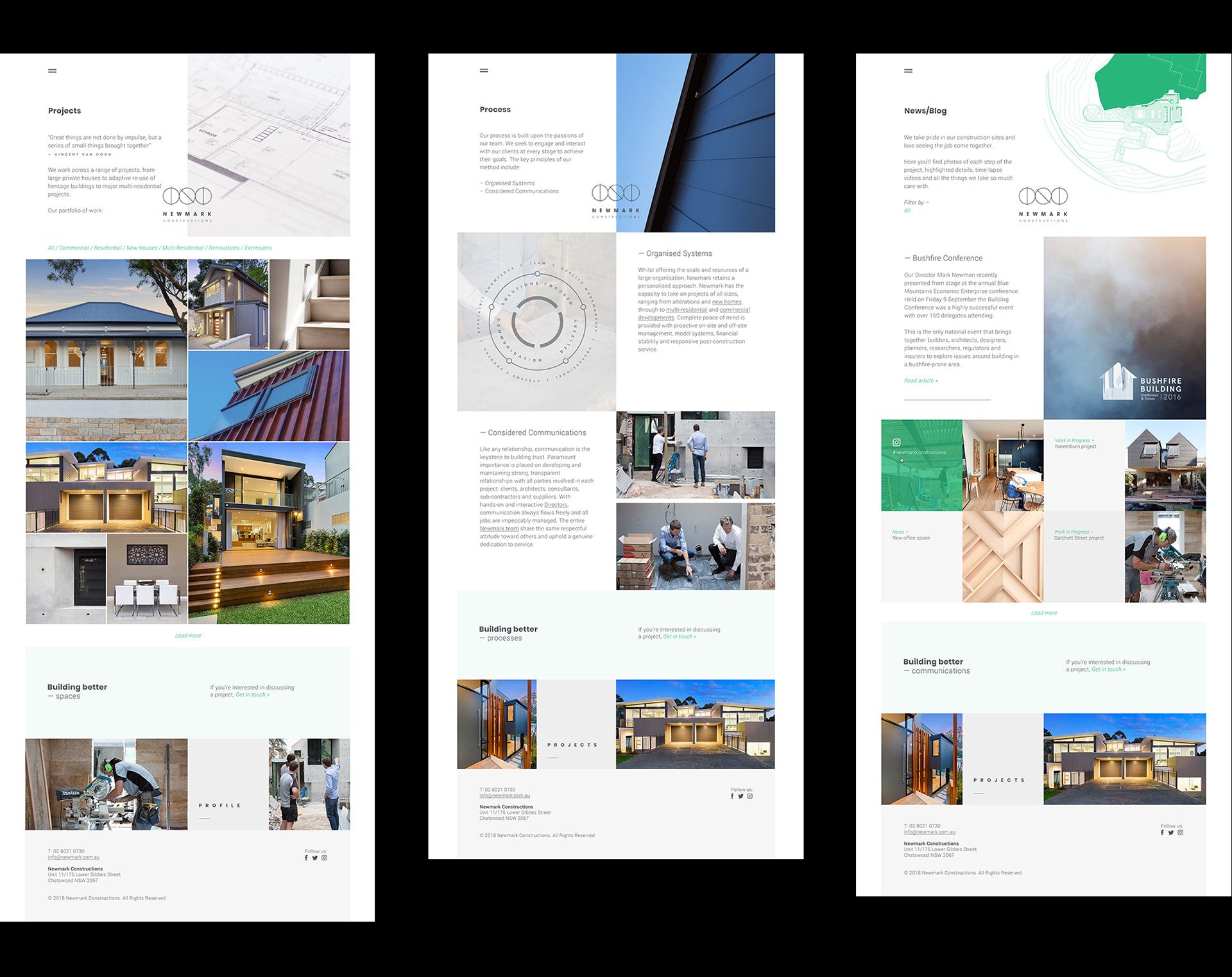Click the 'All' filter on News/Blog page

point(907,210)
